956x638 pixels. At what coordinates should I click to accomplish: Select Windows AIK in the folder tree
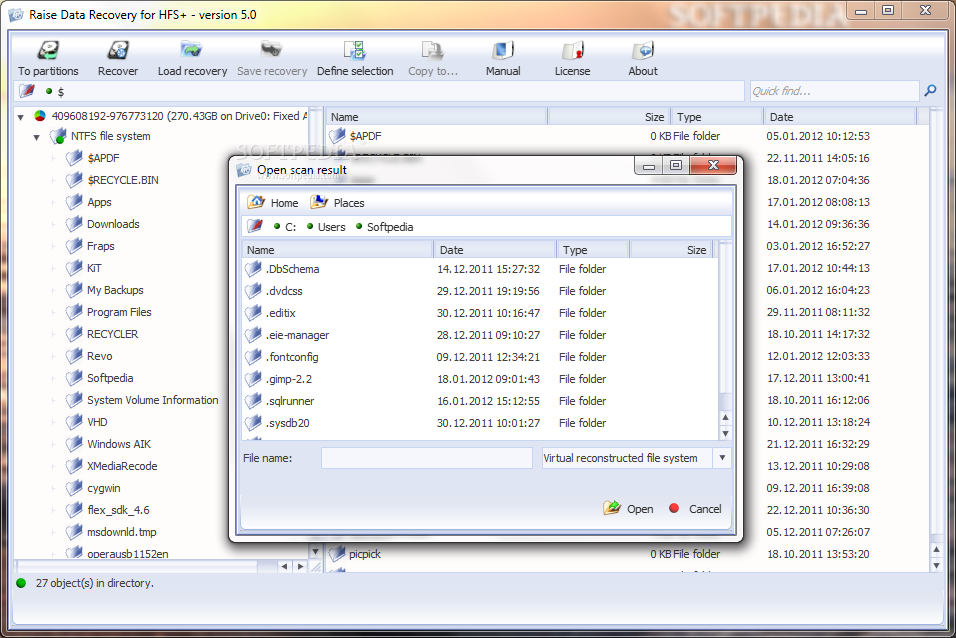point(119,444)
